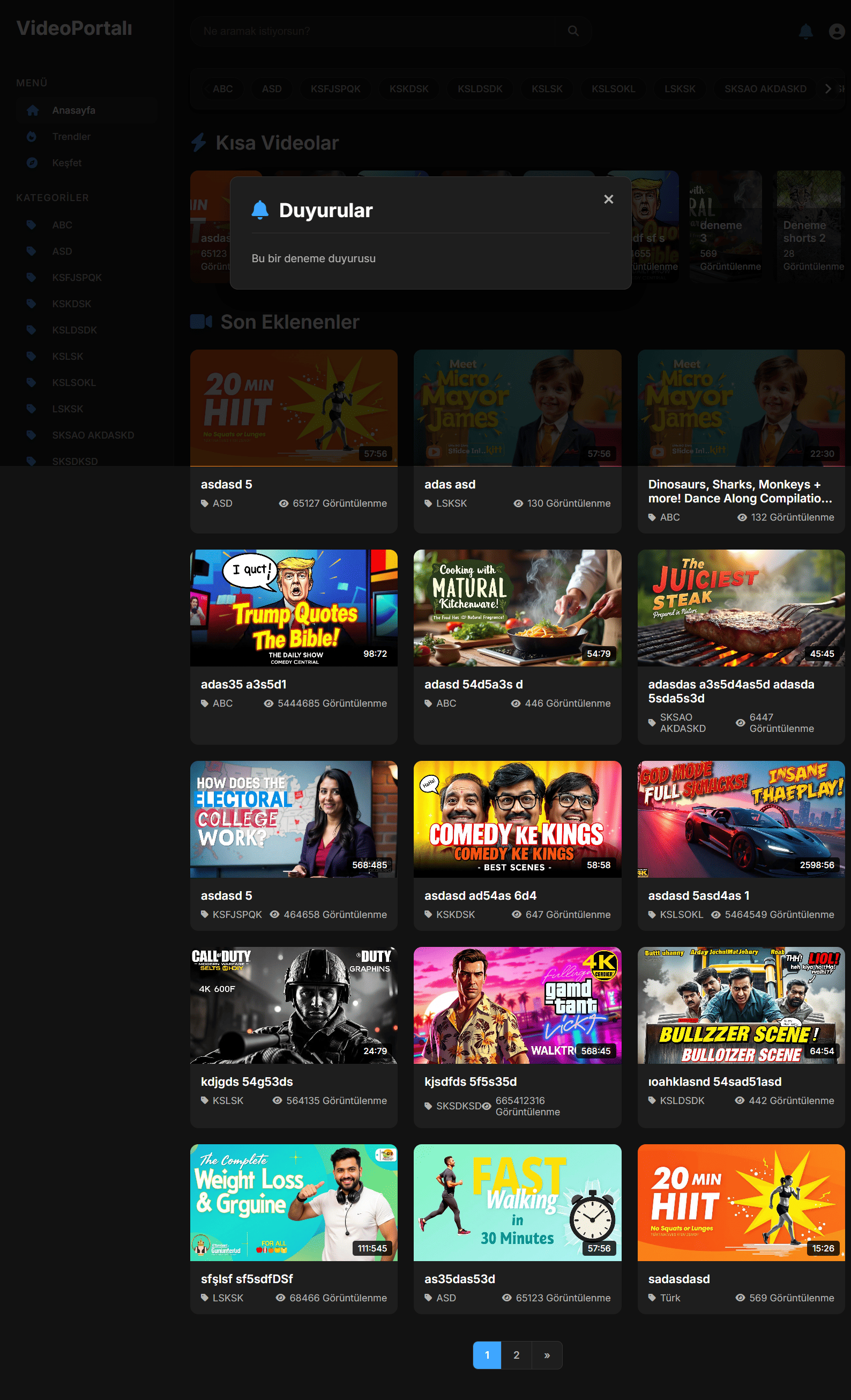This screenshot has height=1400, width=851.
Task: Open video title 'sadasdasd'
Action: pyautogui.click(x=679, y=1279)
